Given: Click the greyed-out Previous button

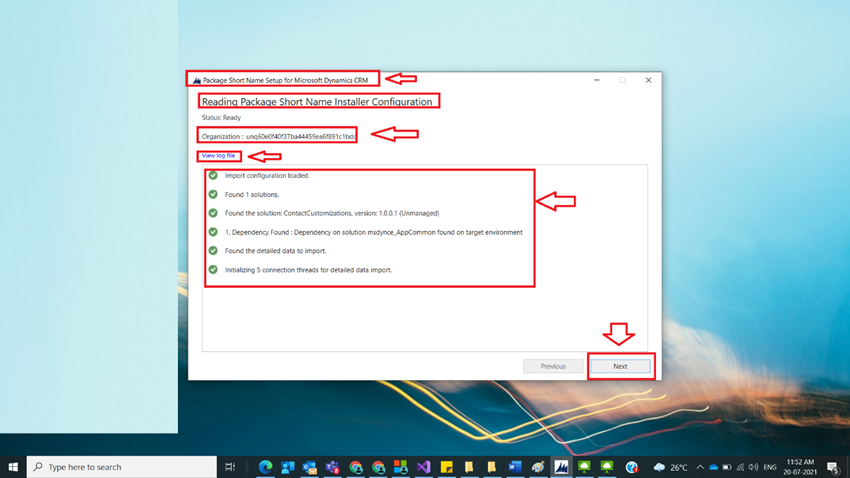Looking at the screenshot, I should pyautogui.click(x=553, y=366).
